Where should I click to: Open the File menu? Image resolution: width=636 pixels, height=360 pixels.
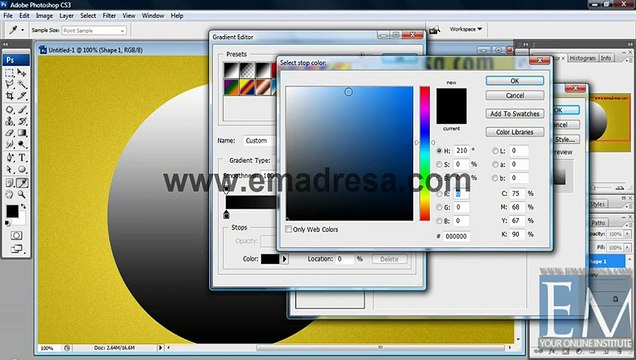8,15
